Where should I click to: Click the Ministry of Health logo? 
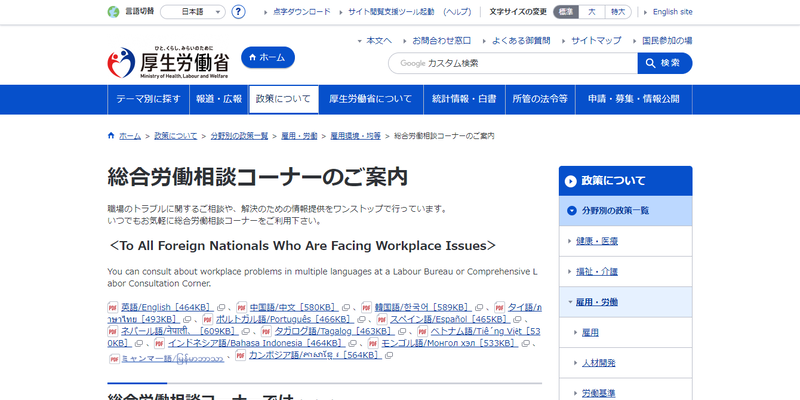click(167, 62)
